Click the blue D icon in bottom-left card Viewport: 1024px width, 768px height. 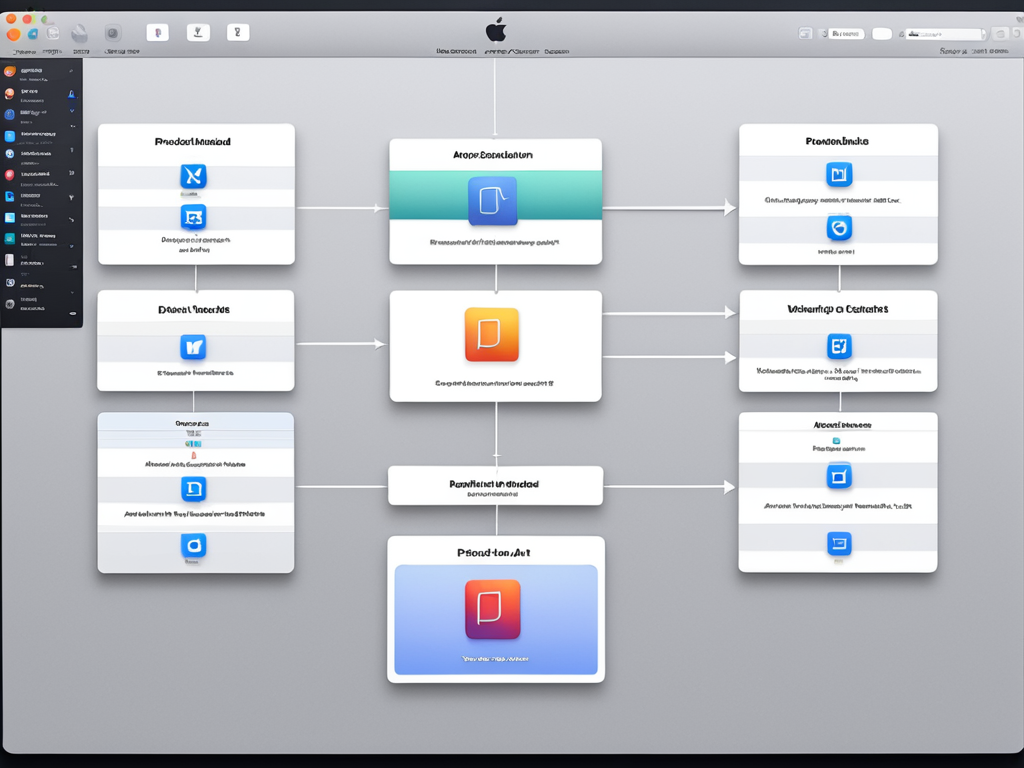tap(193, 489)
